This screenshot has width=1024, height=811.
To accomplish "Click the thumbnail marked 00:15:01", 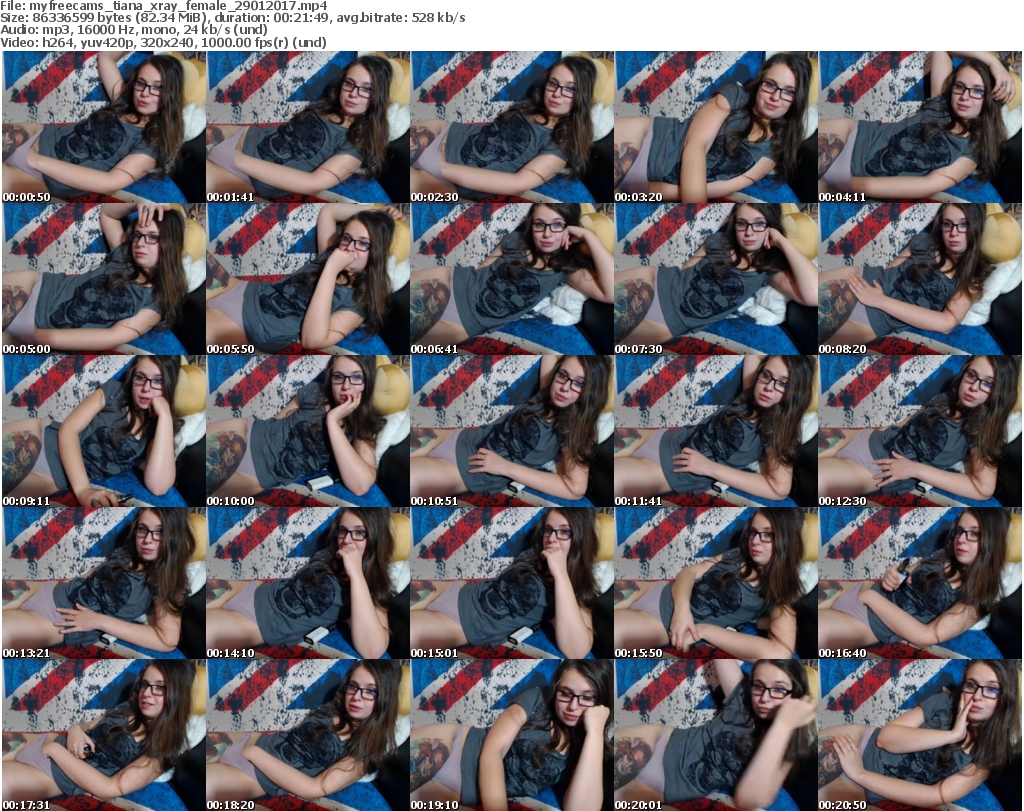I will 512,584.
